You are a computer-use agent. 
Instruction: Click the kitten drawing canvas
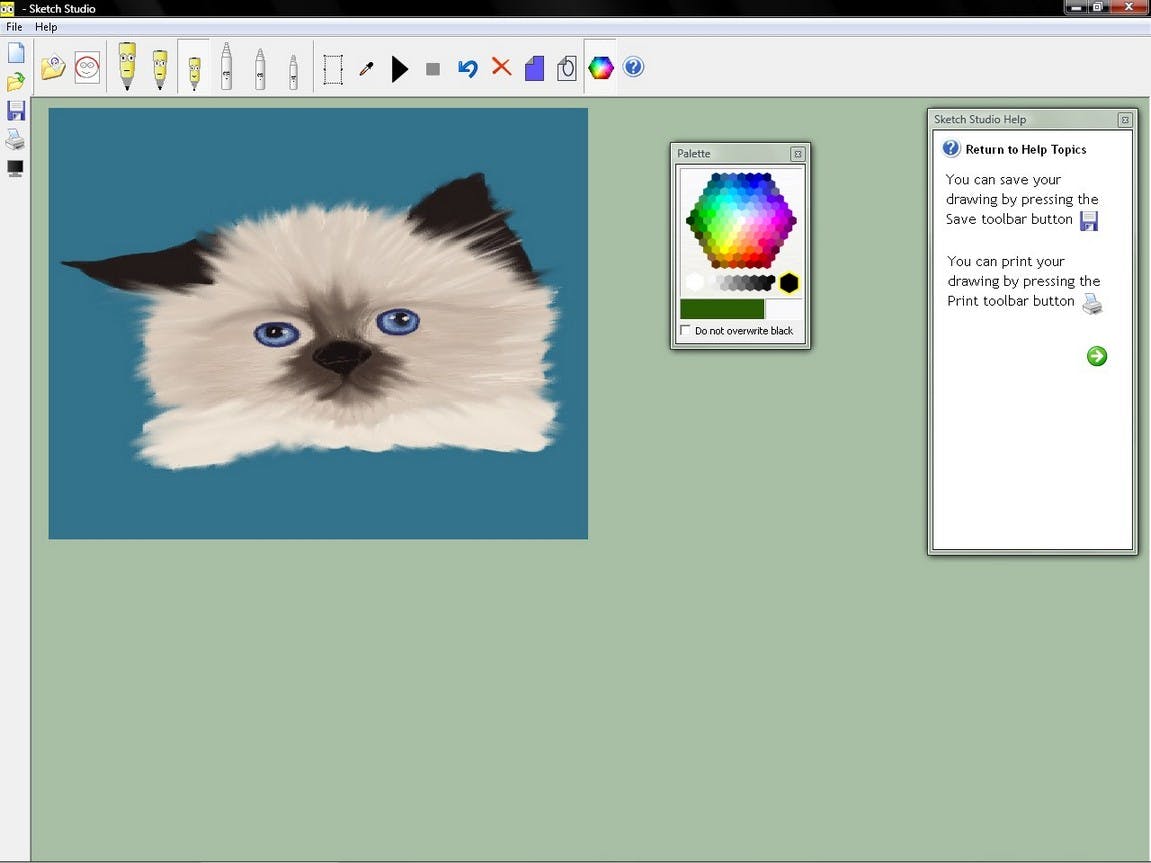point(318,324)
